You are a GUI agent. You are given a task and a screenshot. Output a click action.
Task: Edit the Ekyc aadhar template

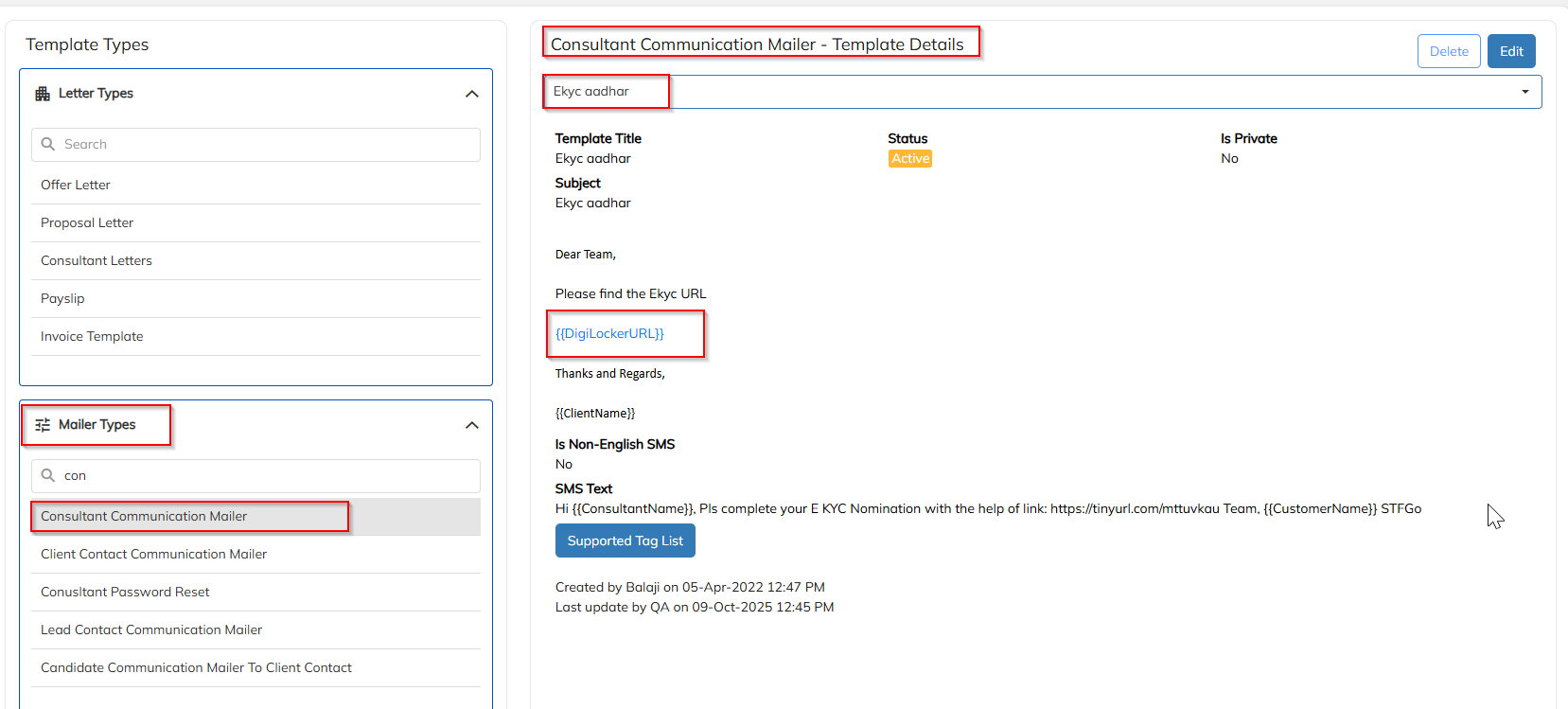coord(1511,51)
